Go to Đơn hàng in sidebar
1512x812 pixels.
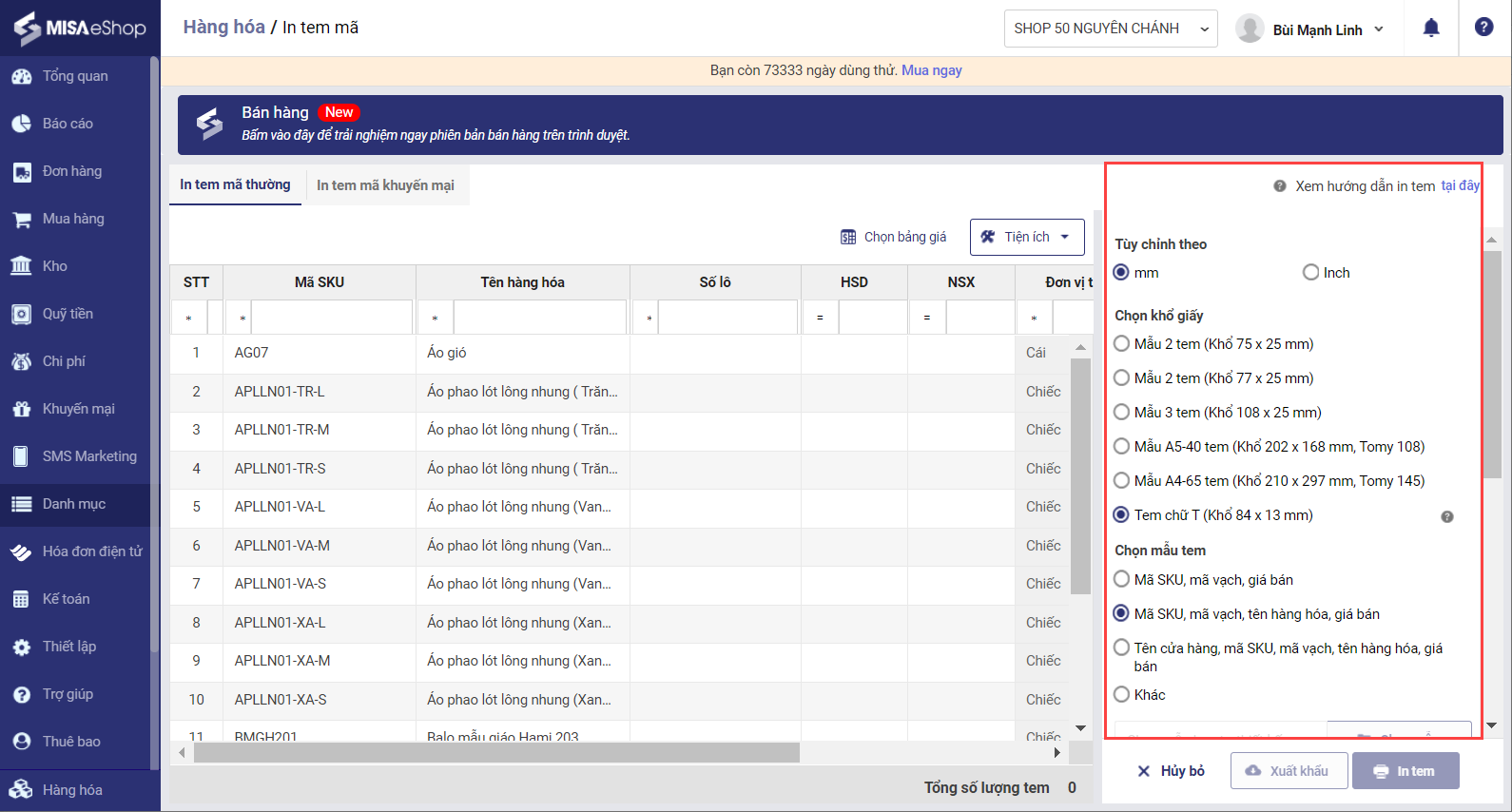71,171
